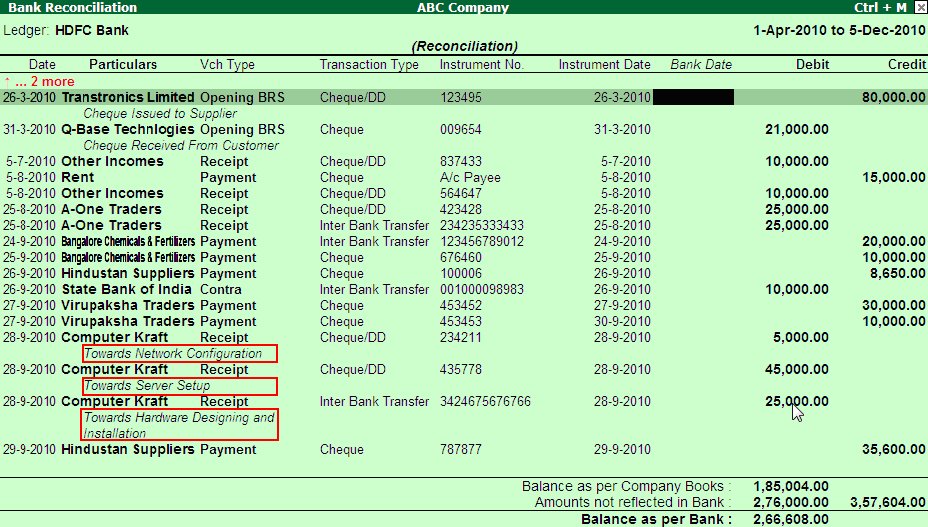The height and width of the screenshot is (527, 928).
Task: Click the 'Cheque Received From Customer' narration
Action: click(181, 145)
